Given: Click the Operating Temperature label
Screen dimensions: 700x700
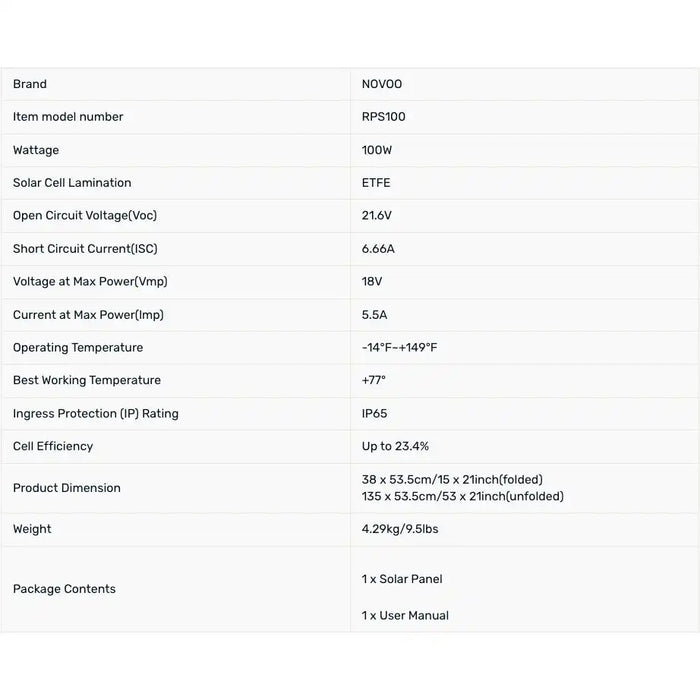Looking at the screenshot, I should (78, 348).
